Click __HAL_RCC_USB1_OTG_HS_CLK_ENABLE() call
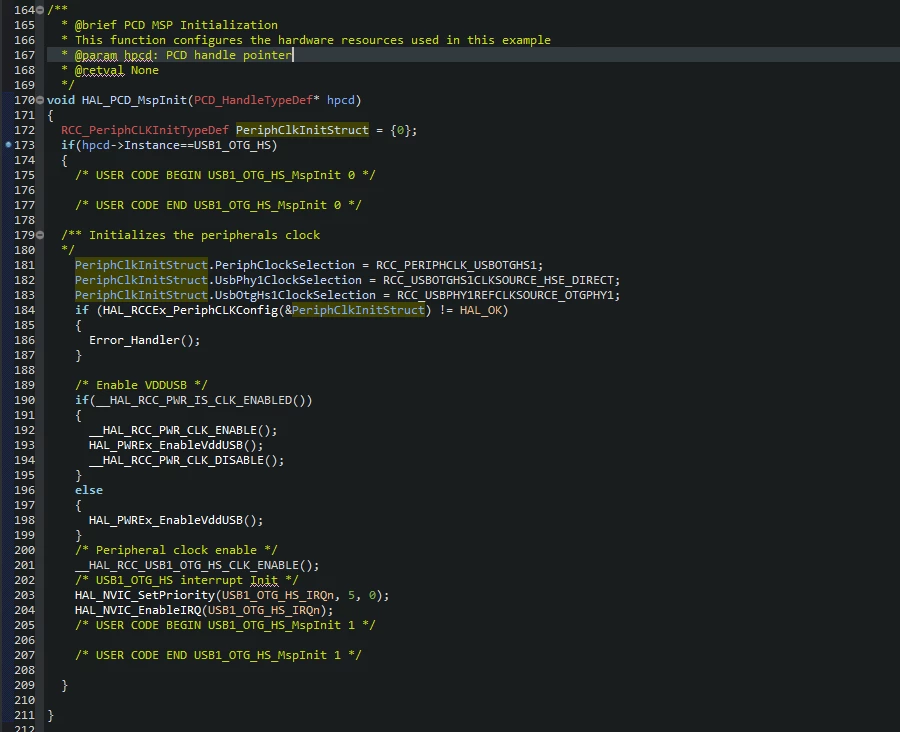The image size is (900, 732). pyautogui.click(x=197, y=566)
